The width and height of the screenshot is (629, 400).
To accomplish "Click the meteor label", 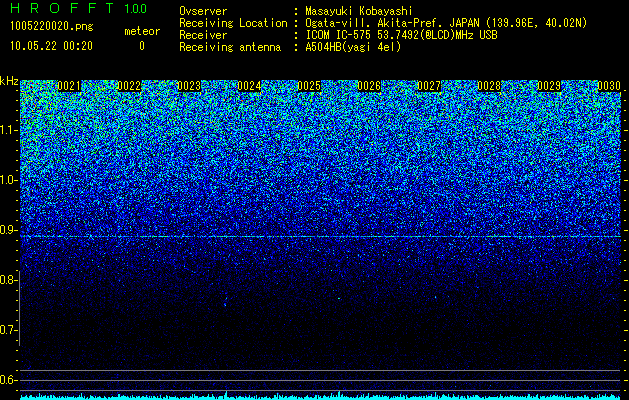I will [142, 31].
